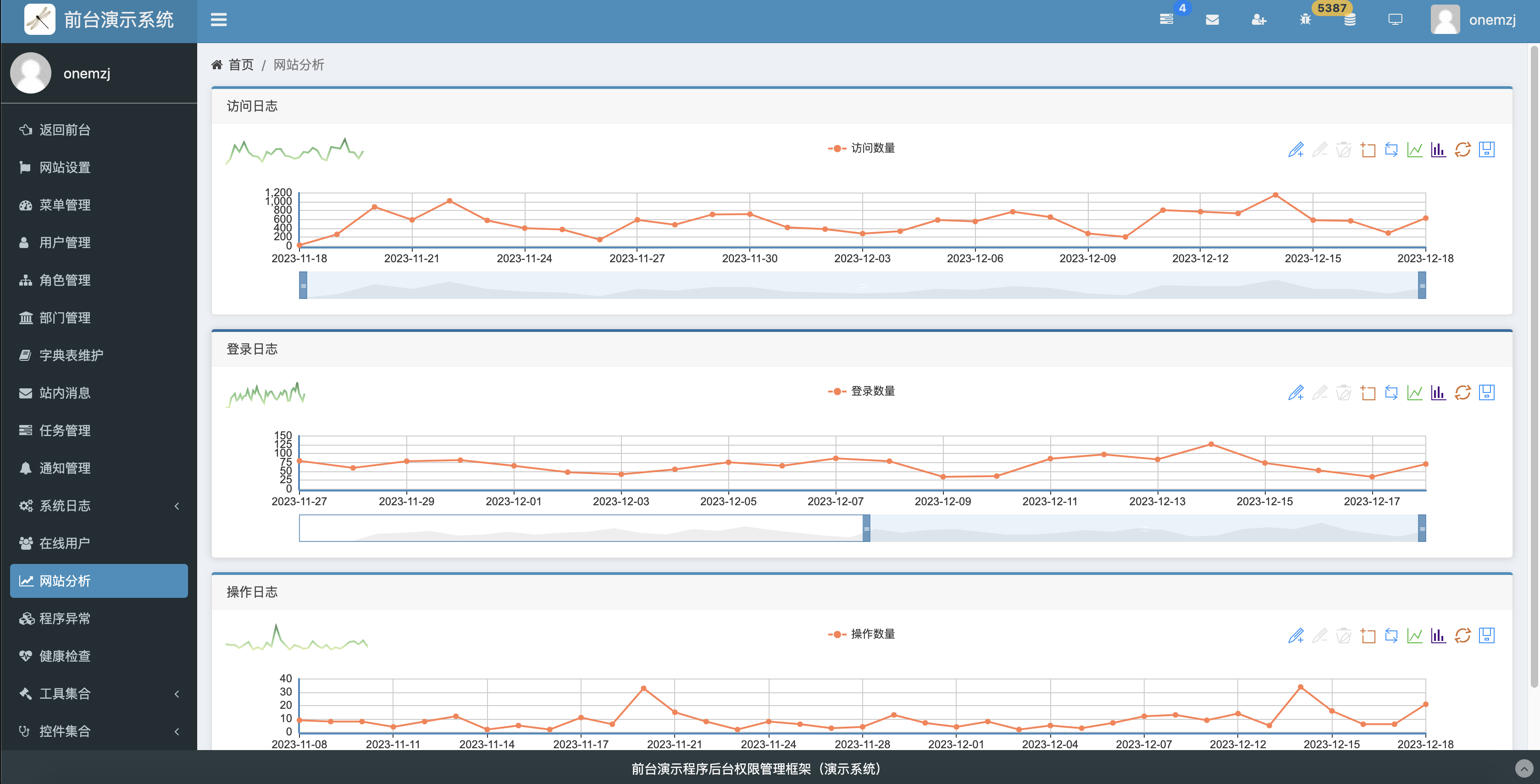Click the refresh/sync icon on 登录日志

tap(1463, 392)
